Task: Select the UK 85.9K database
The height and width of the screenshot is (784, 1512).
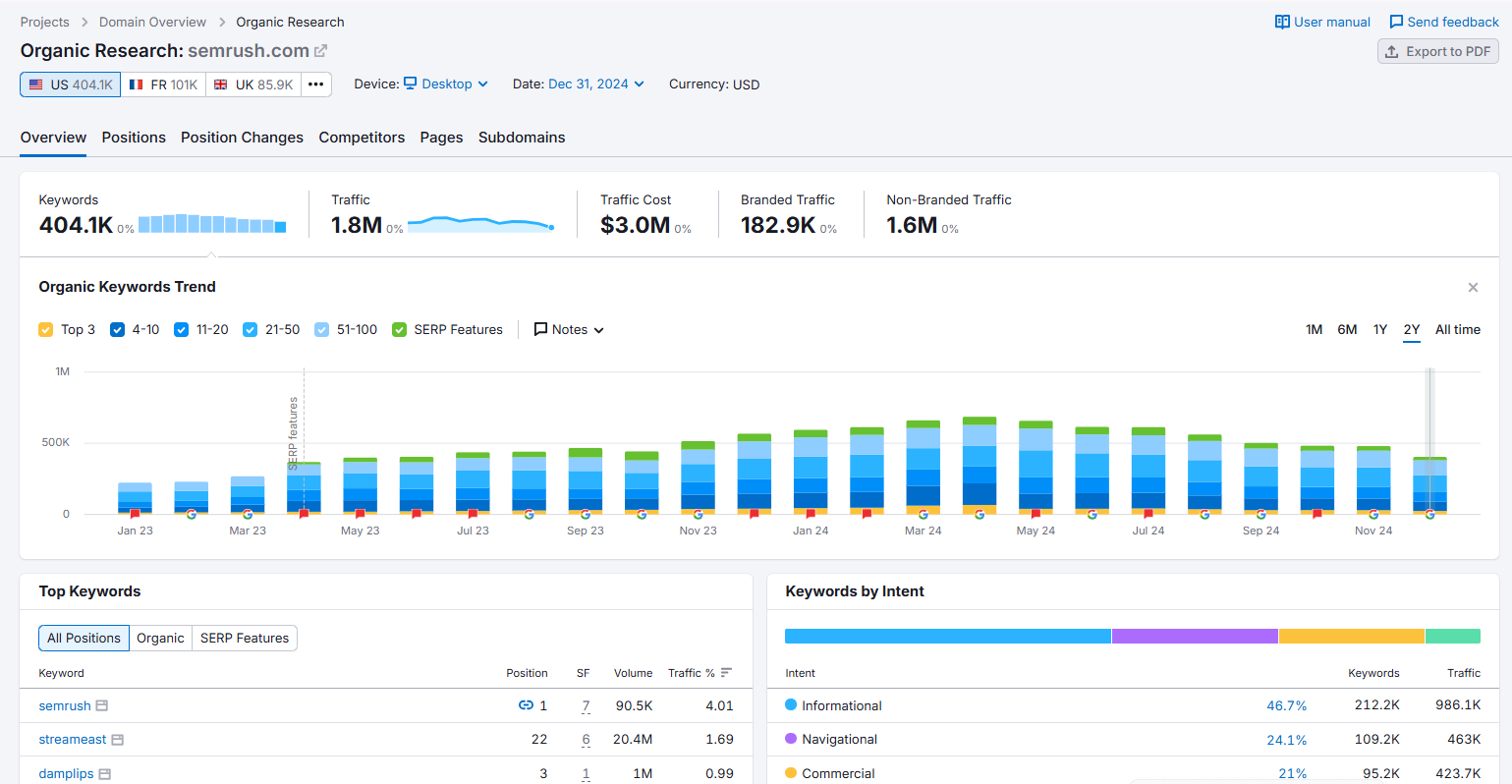Action: pyautogui.click(x=253, y=84)
